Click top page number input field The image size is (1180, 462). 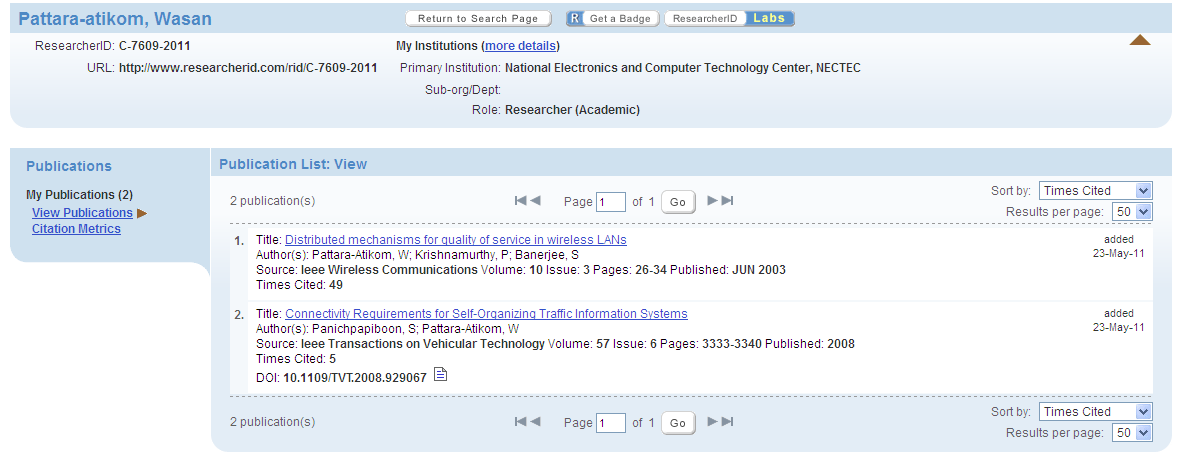611,202
